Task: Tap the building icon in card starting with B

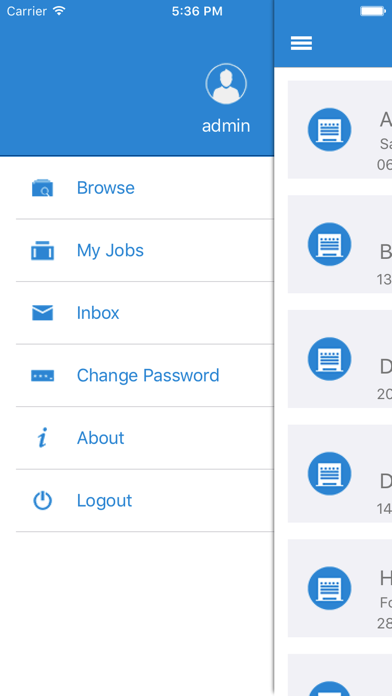Action: coord(329,244)
